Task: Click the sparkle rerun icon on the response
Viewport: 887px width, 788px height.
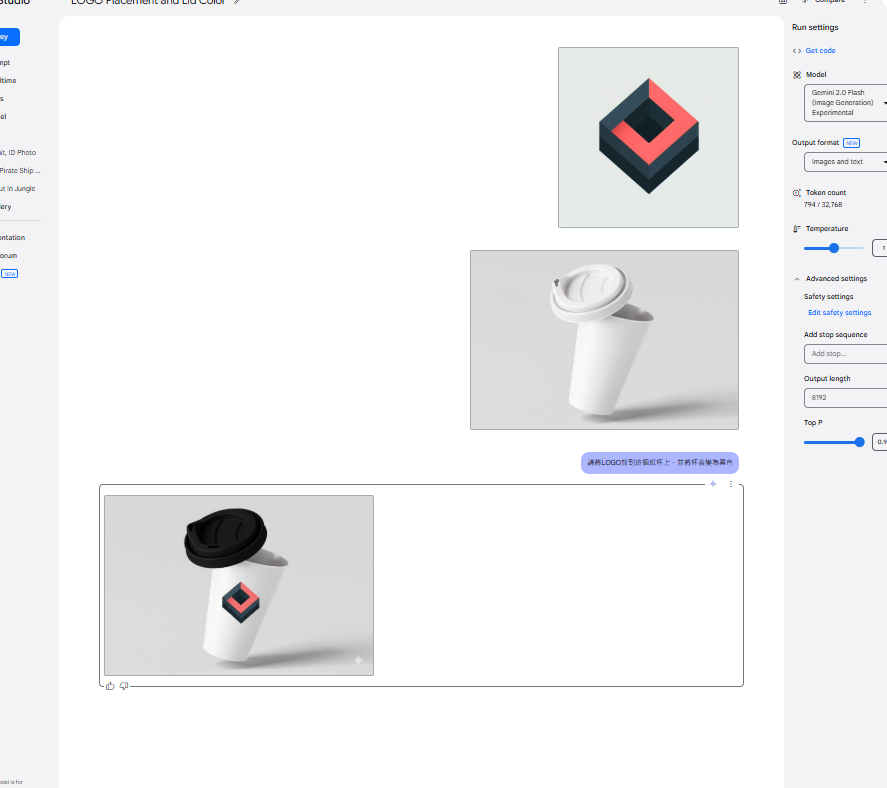Action: click(713, 484)
